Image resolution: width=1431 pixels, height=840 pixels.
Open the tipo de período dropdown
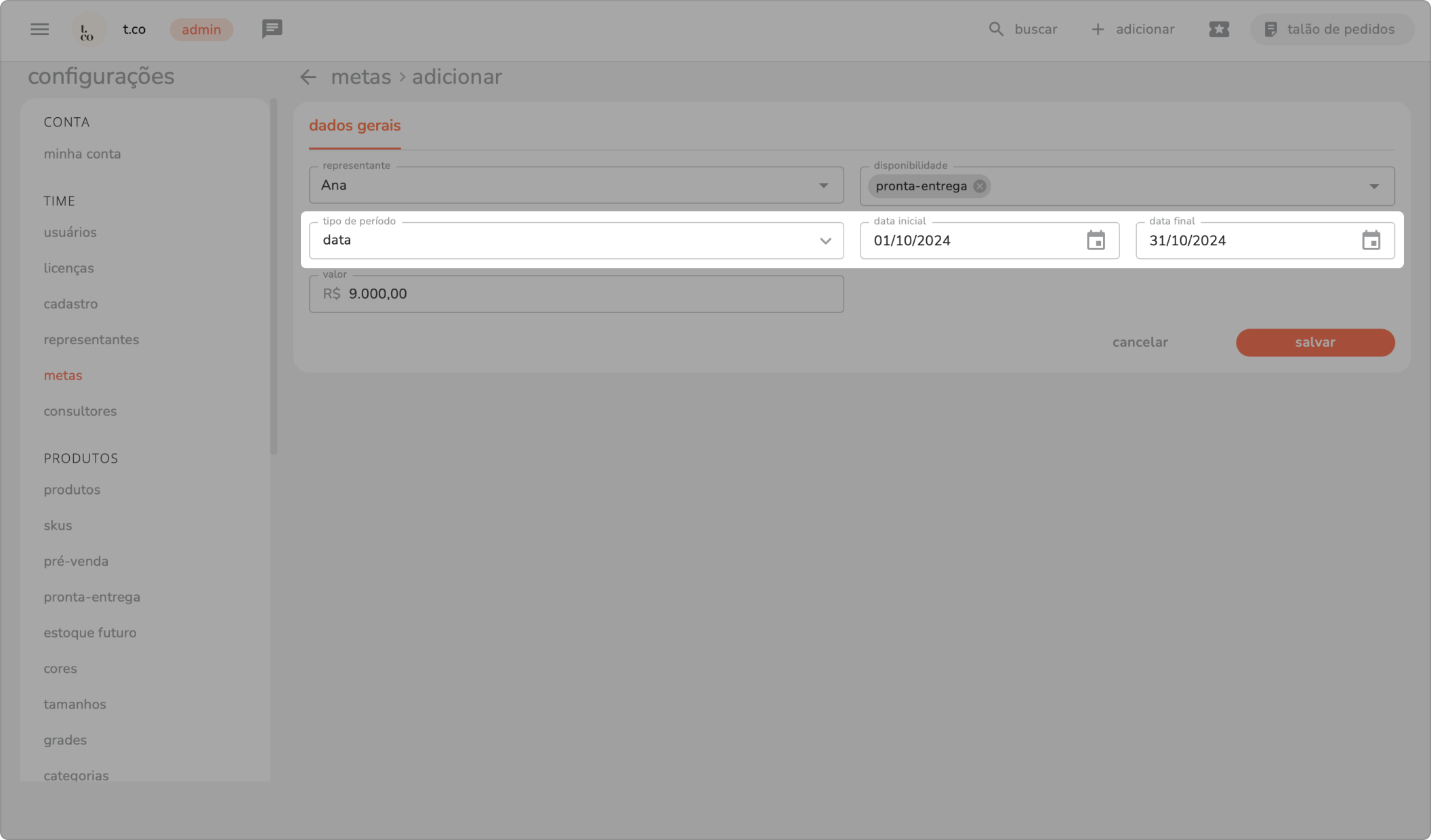pos(825,240)
